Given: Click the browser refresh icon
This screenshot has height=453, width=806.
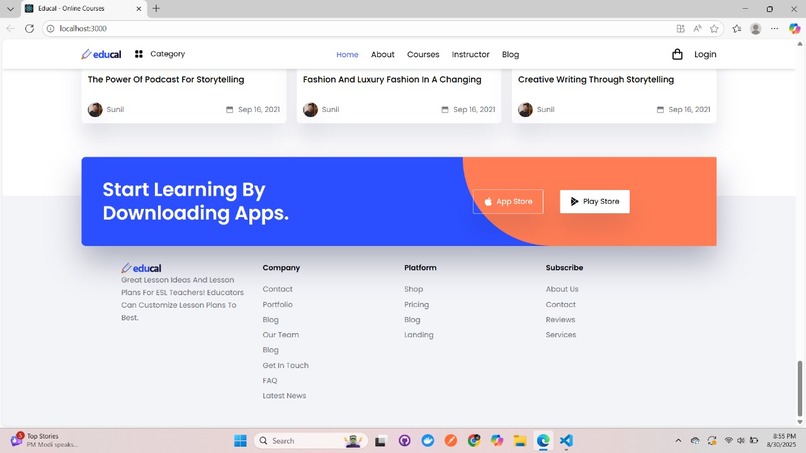Looking at the screenshot, I should tap(29, 28).
